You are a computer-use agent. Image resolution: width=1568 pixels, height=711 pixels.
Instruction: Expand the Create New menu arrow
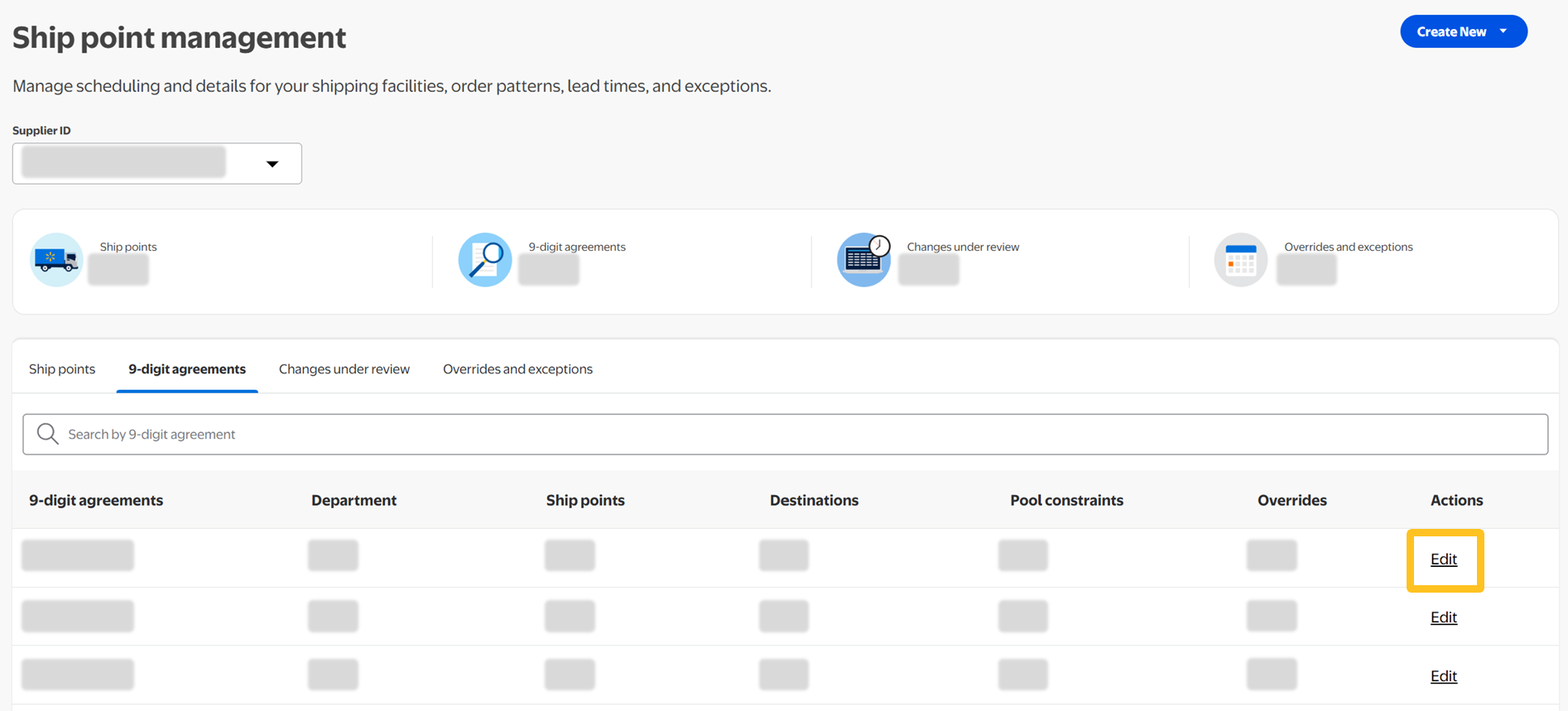pos(1503,31)
